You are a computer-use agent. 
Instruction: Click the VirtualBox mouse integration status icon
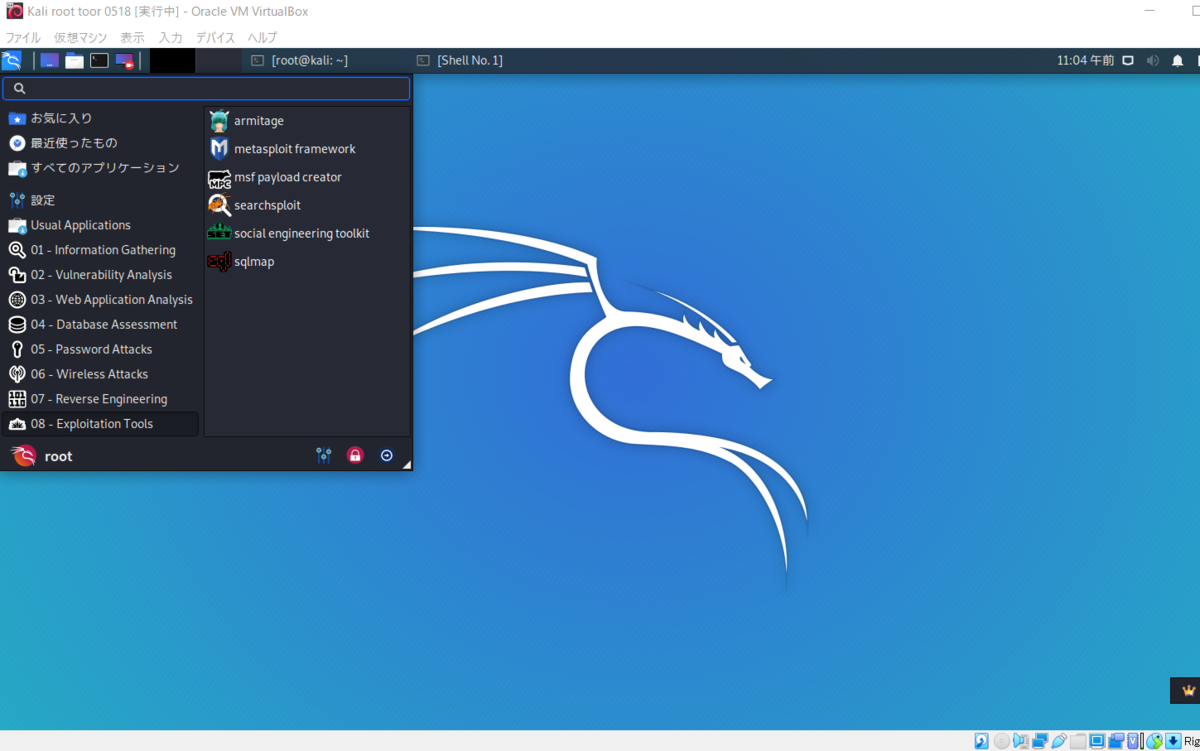pos(1155,741)
